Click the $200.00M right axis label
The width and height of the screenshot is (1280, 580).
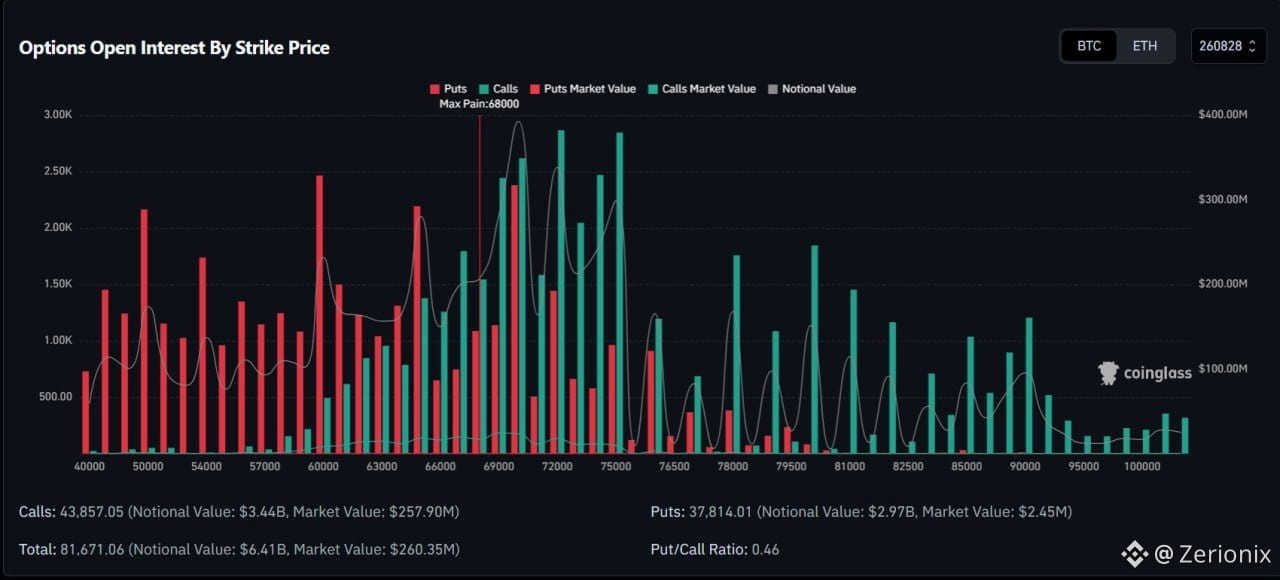[1223, 284]
